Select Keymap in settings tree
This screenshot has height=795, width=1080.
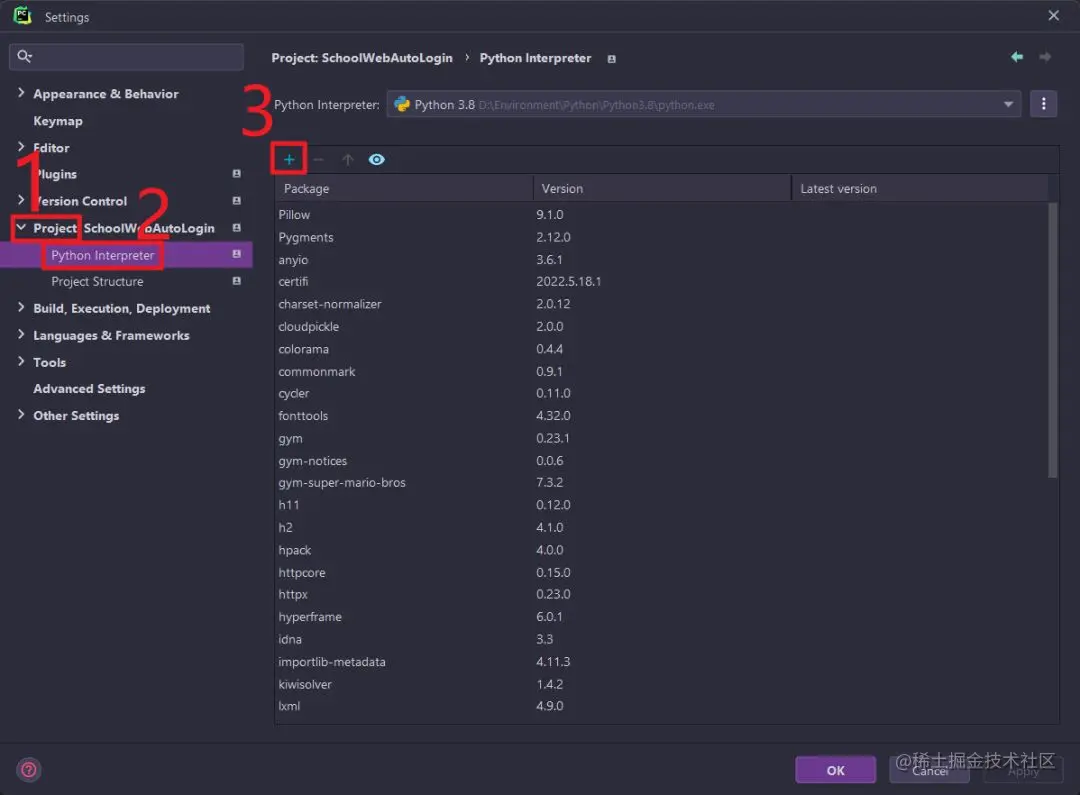point(58,121)
